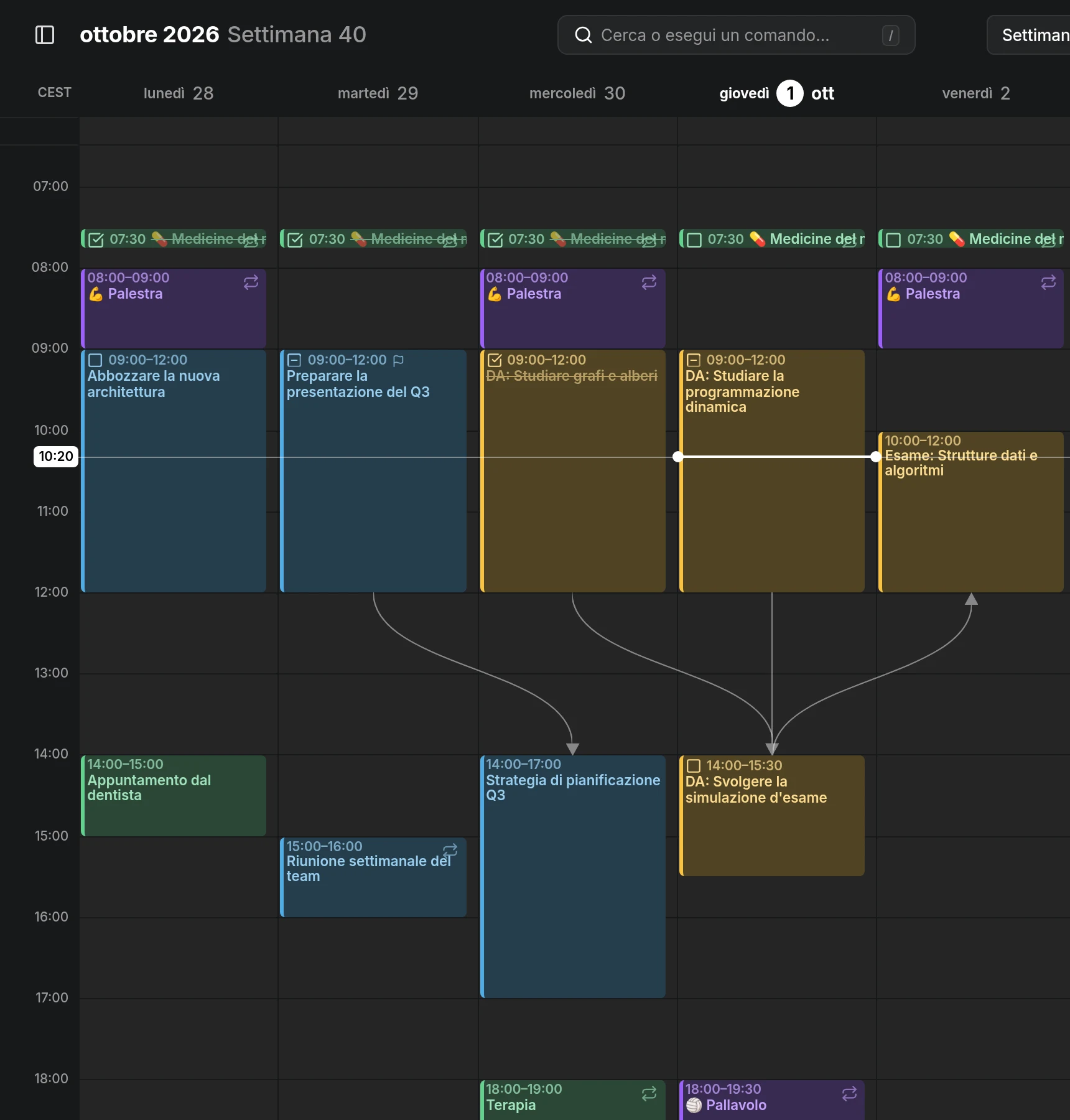This screenshot has height=1120, width=1070.
Task: Click the flag icon on Preparare la presentazione
Action: click(398, 360)
